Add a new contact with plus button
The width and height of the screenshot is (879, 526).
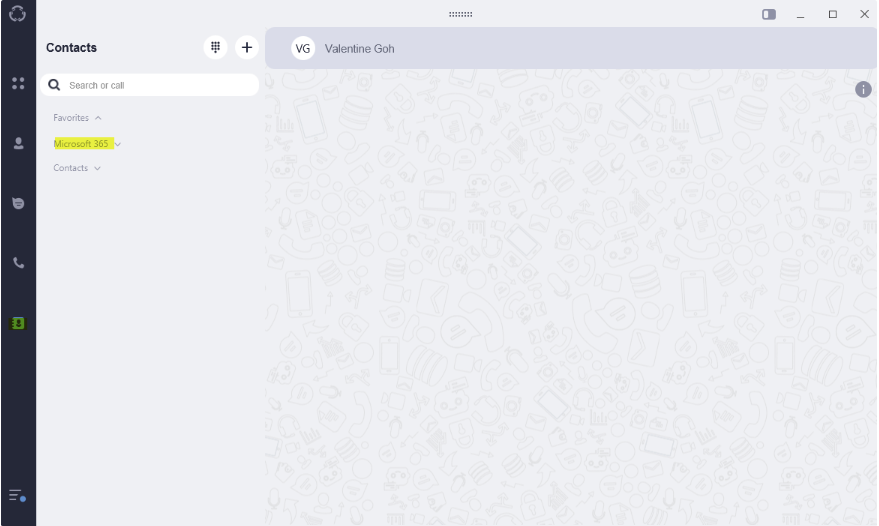coord(247,47)
